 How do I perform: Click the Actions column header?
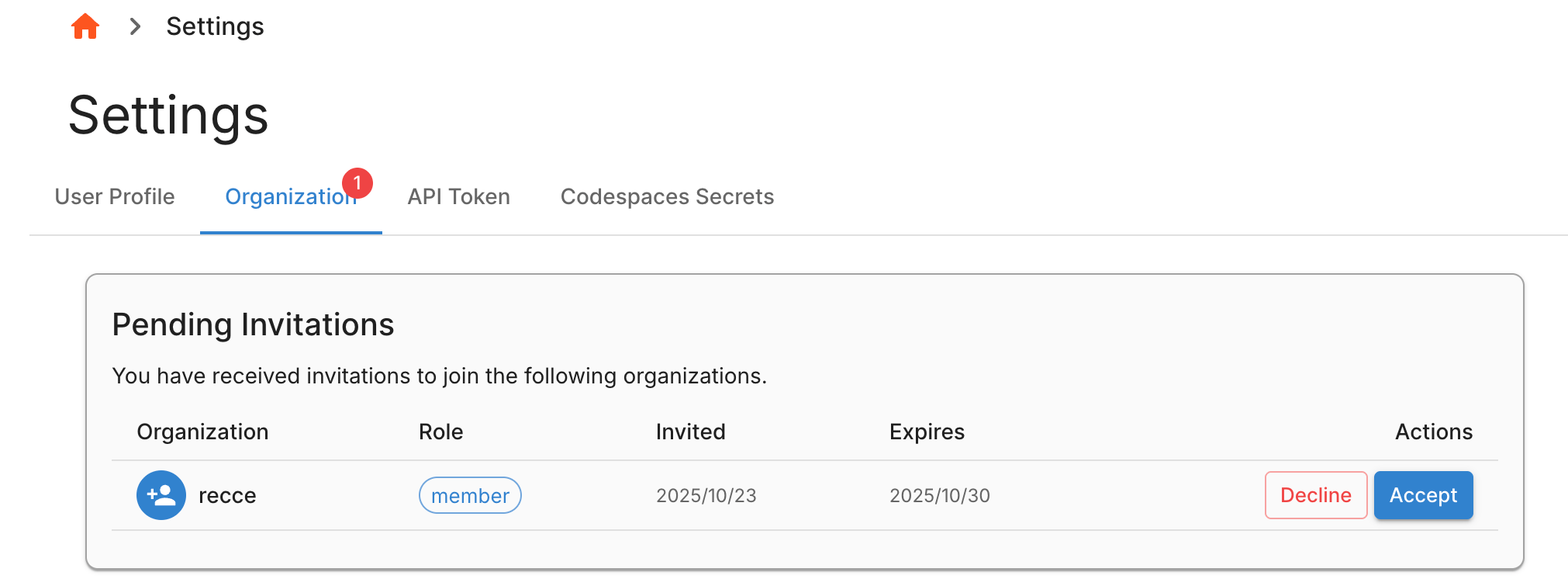(x=1433, y=432)
